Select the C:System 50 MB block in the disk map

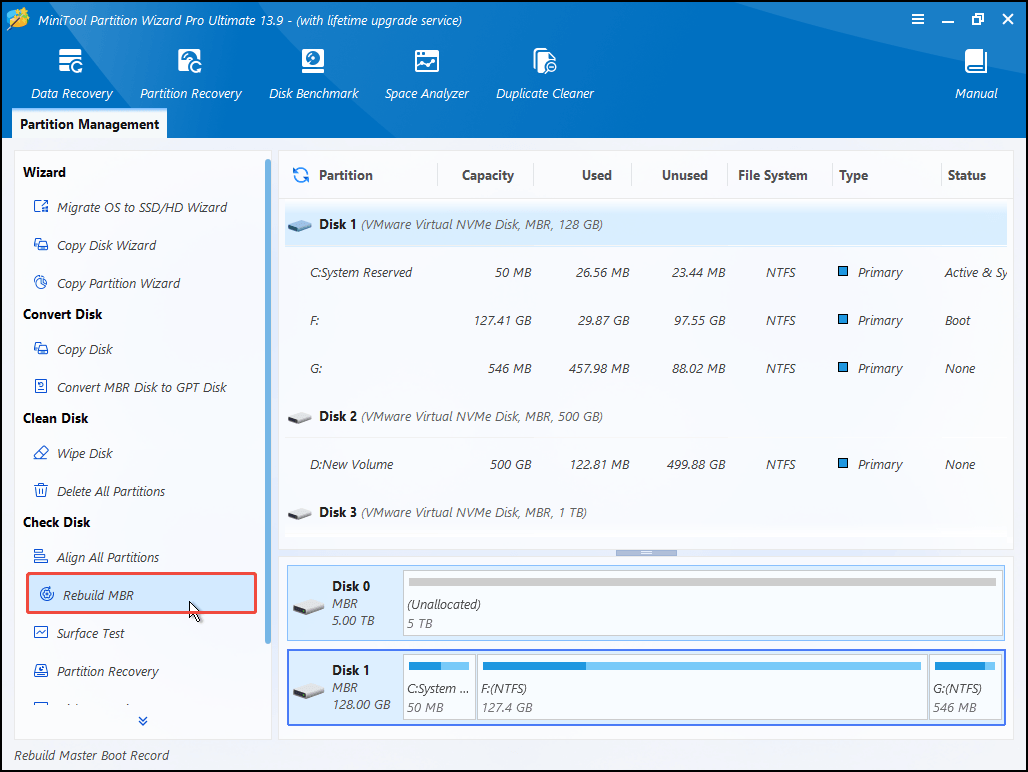coord(439,687)
